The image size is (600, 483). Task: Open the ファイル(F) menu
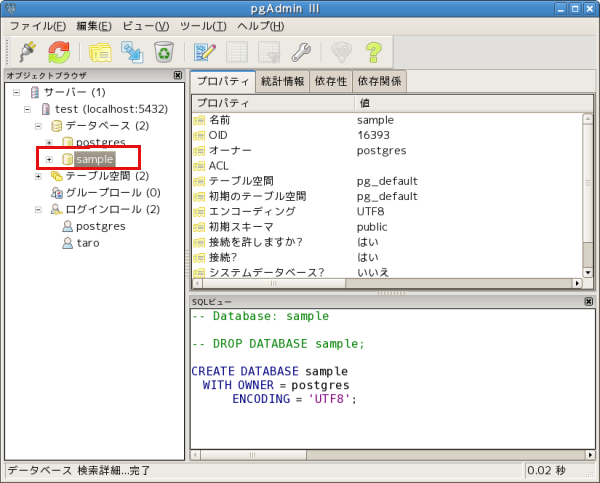tap(38, 26)
